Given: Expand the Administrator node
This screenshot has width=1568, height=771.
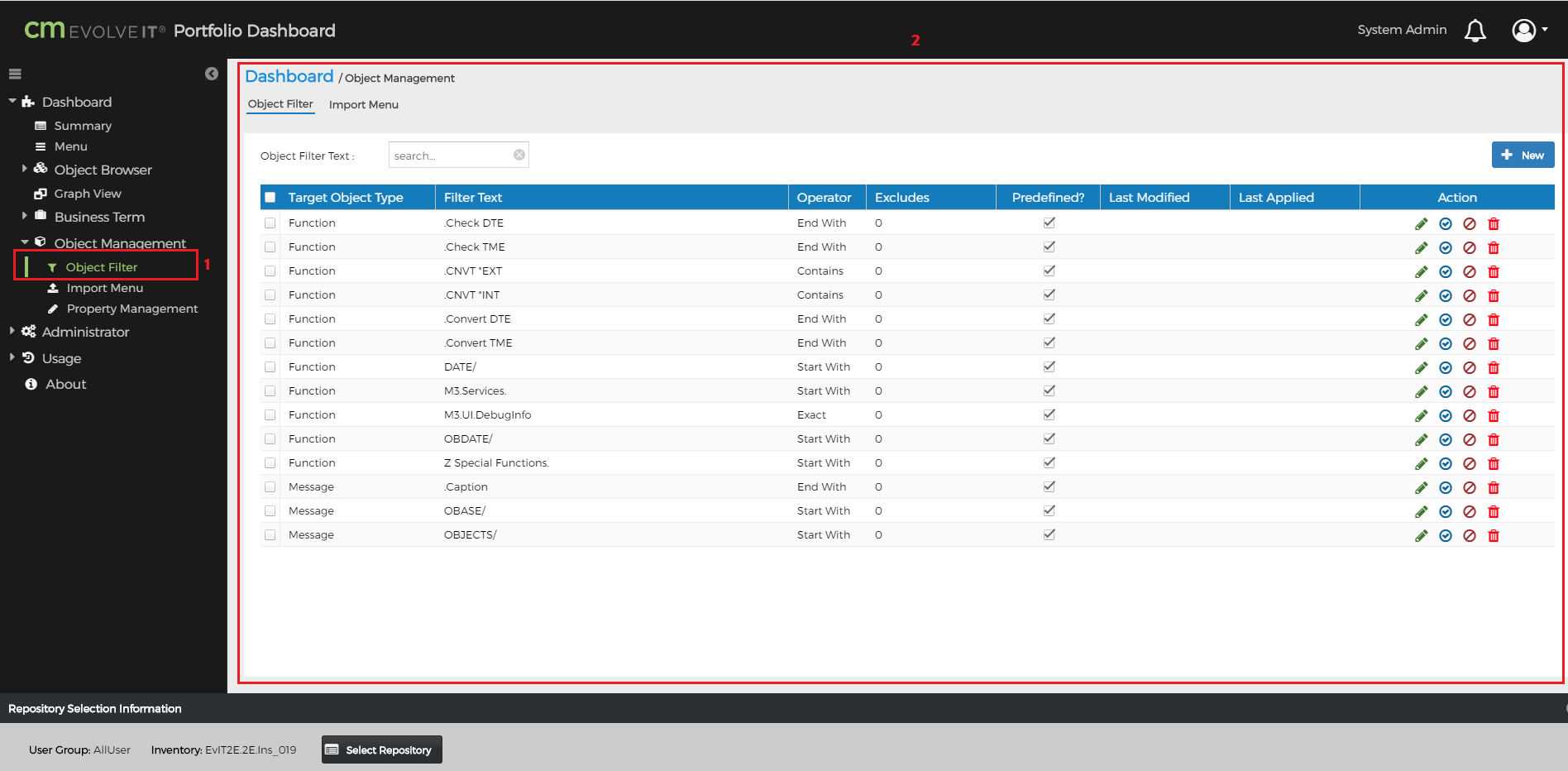Looking at the screenshot, I should [12, 330].
